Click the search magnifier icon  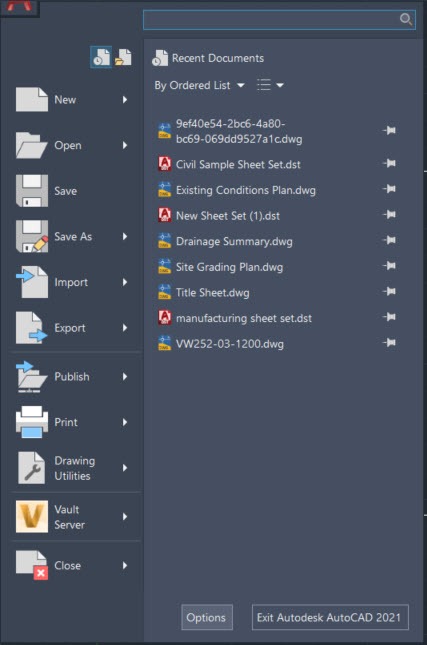406,19
